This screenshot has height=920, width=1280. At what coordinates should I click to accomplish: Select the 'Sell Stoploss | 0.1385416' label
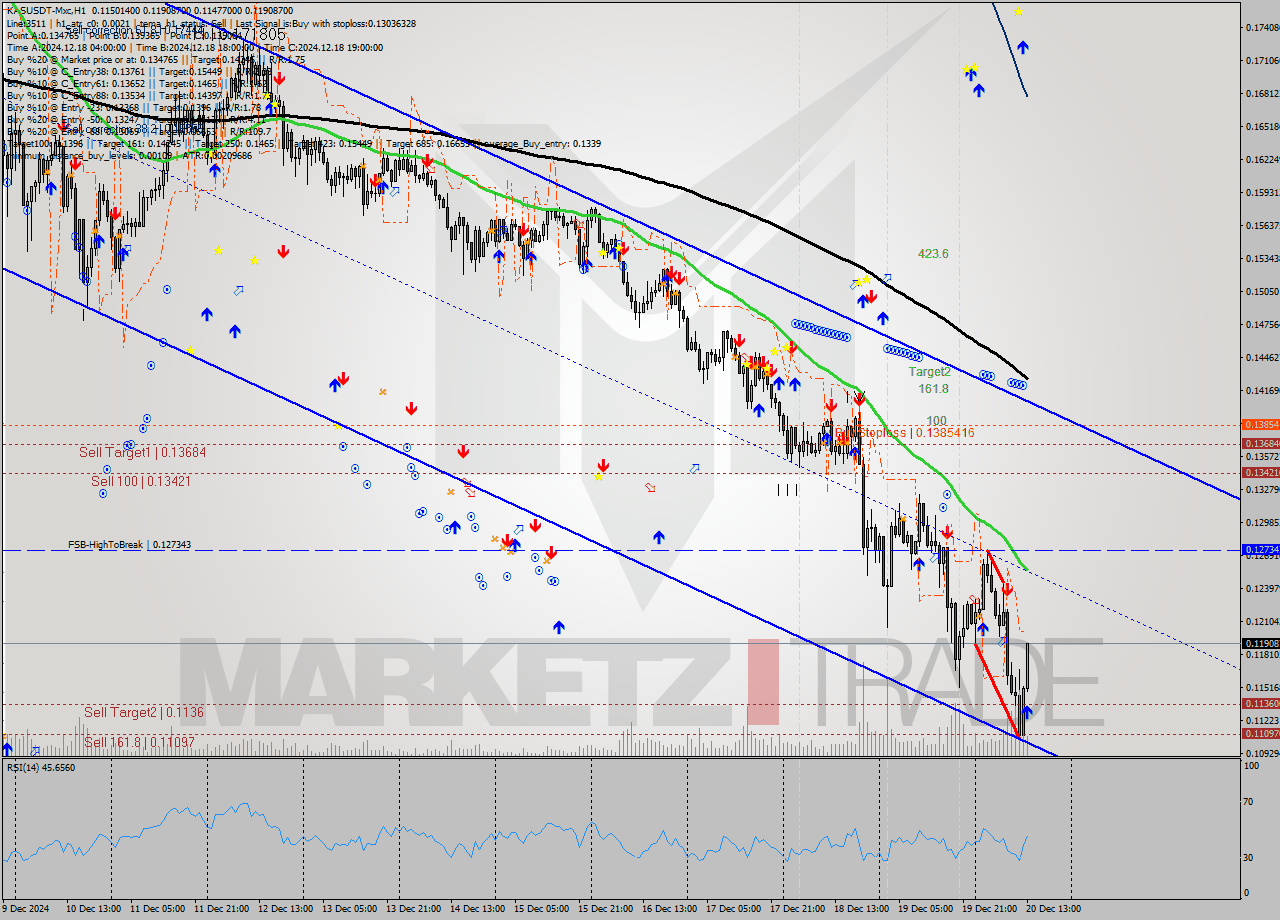click(x=904, y=433)
